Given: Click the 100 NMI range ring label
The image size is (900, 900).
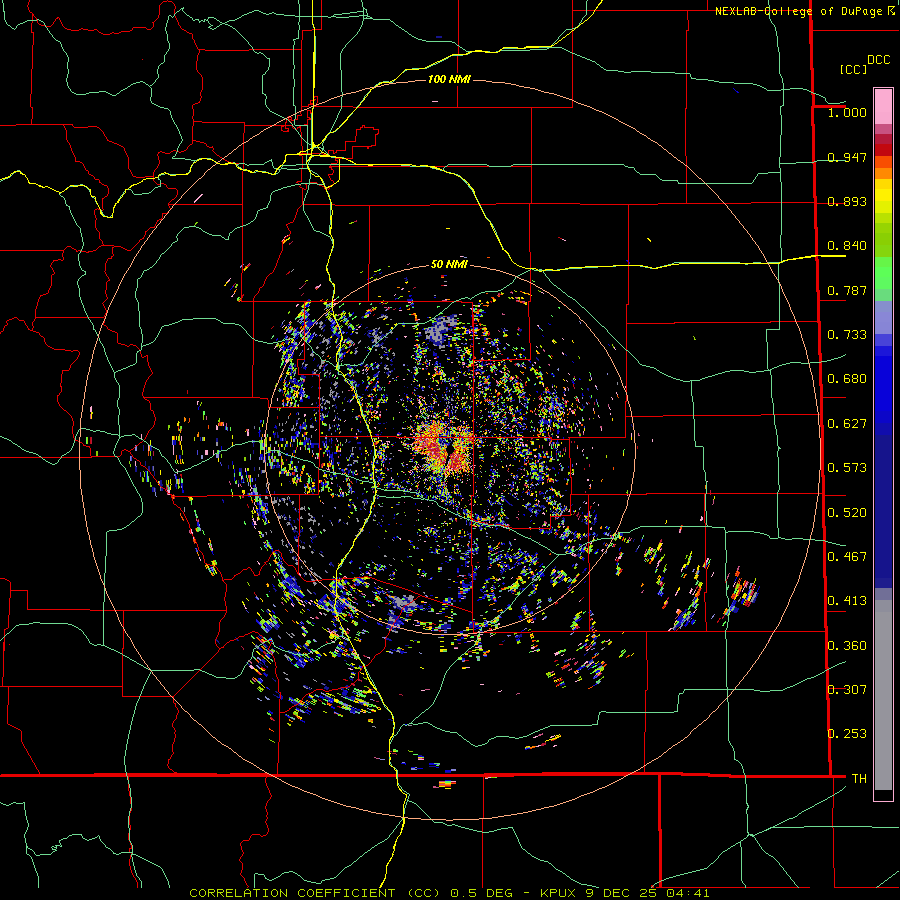Looking at the screenshot, I should pos(449,79).
